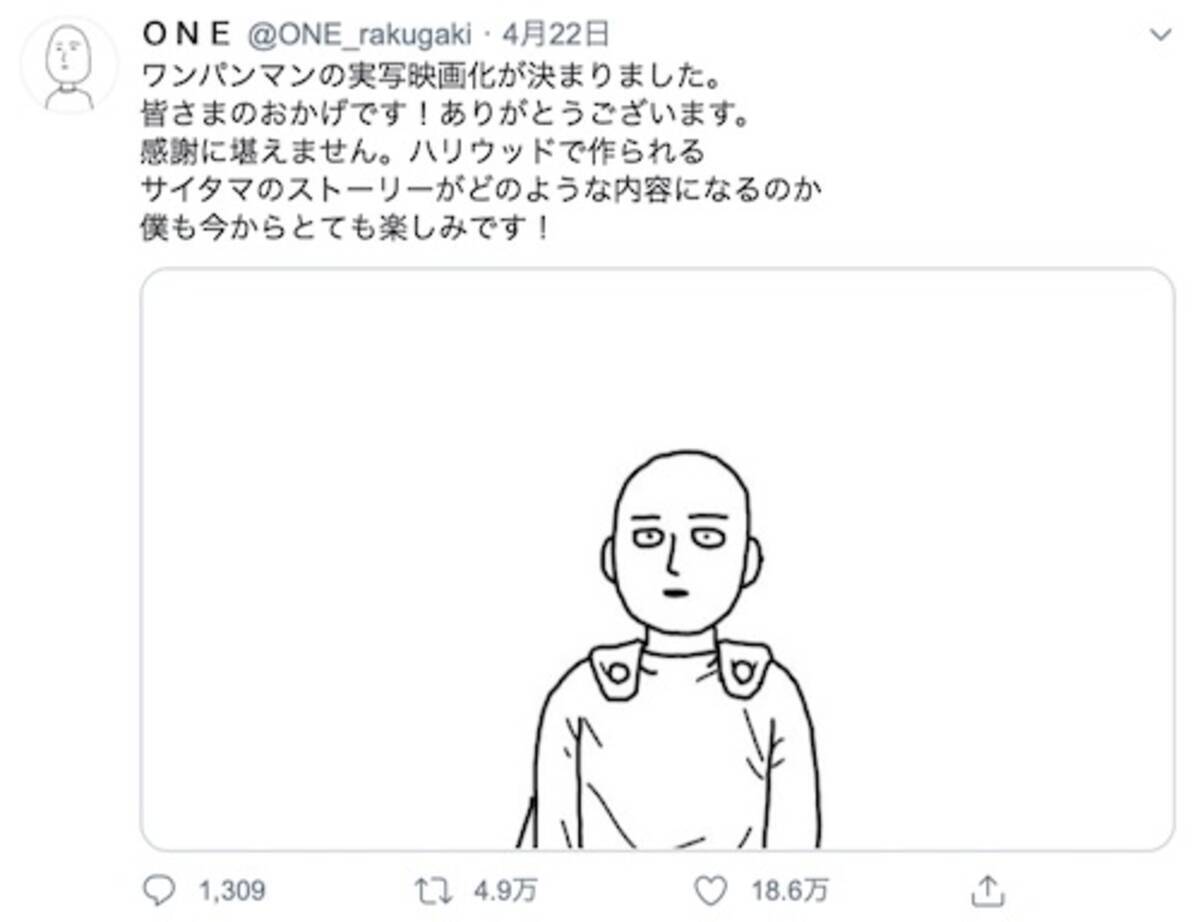The image size is (1200, 922).
Task: Open the 4月22日 timestamp link
Action: [557, 35]
